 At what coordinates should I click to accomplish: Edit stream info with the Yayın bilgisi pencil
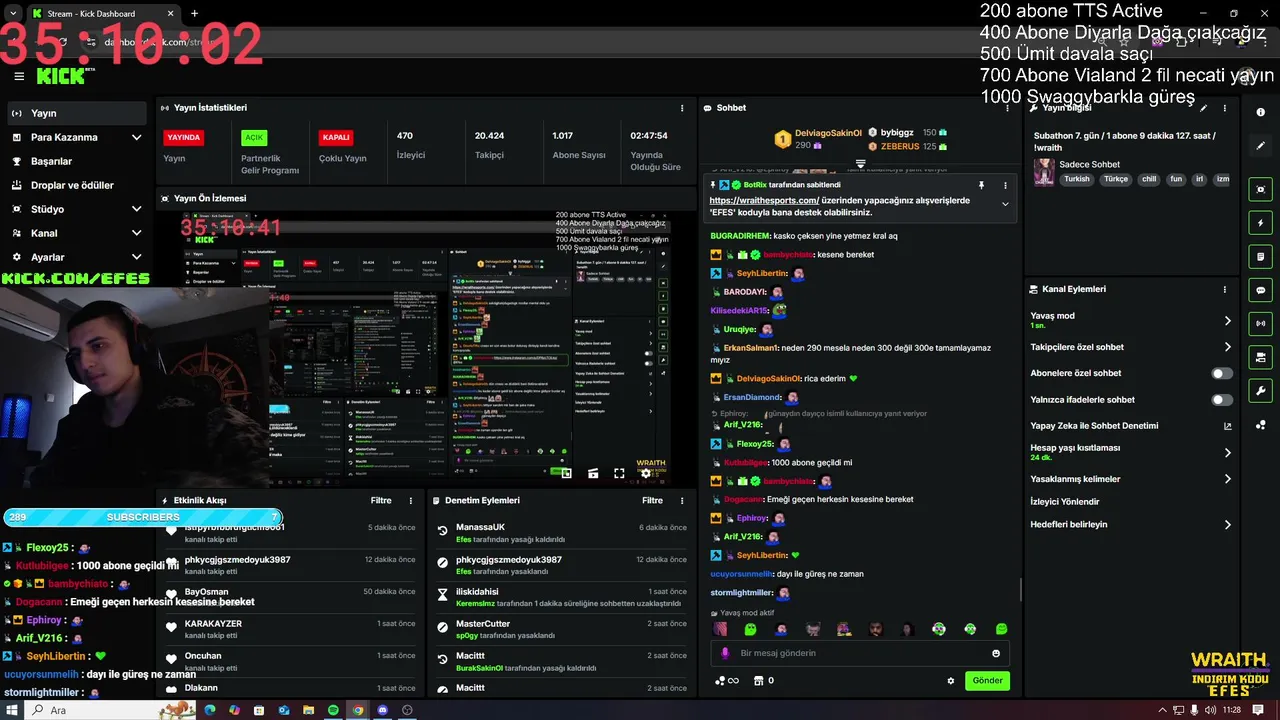click(x=1203, y=108)
